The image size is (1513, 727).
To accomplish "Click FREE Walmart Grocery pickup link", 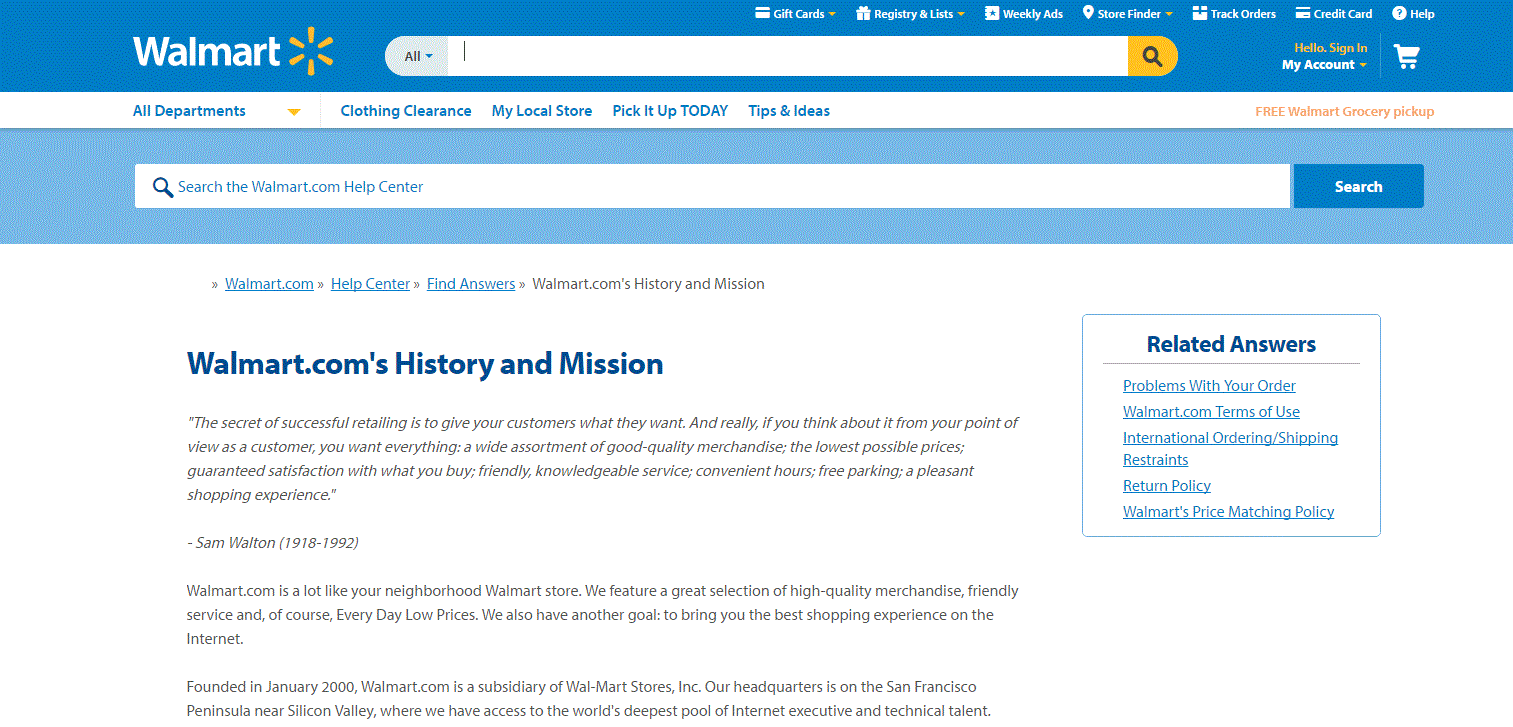I will pyautogui.click(x=1344, y=112).
